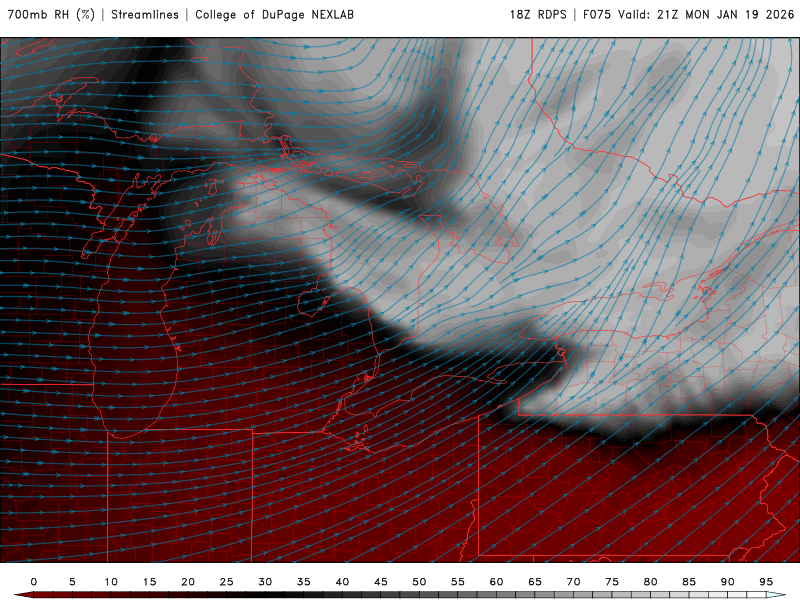Viewport: 800px width, 600px height.
Task: Select the color bar label "60"
Action: click(496, 582)
